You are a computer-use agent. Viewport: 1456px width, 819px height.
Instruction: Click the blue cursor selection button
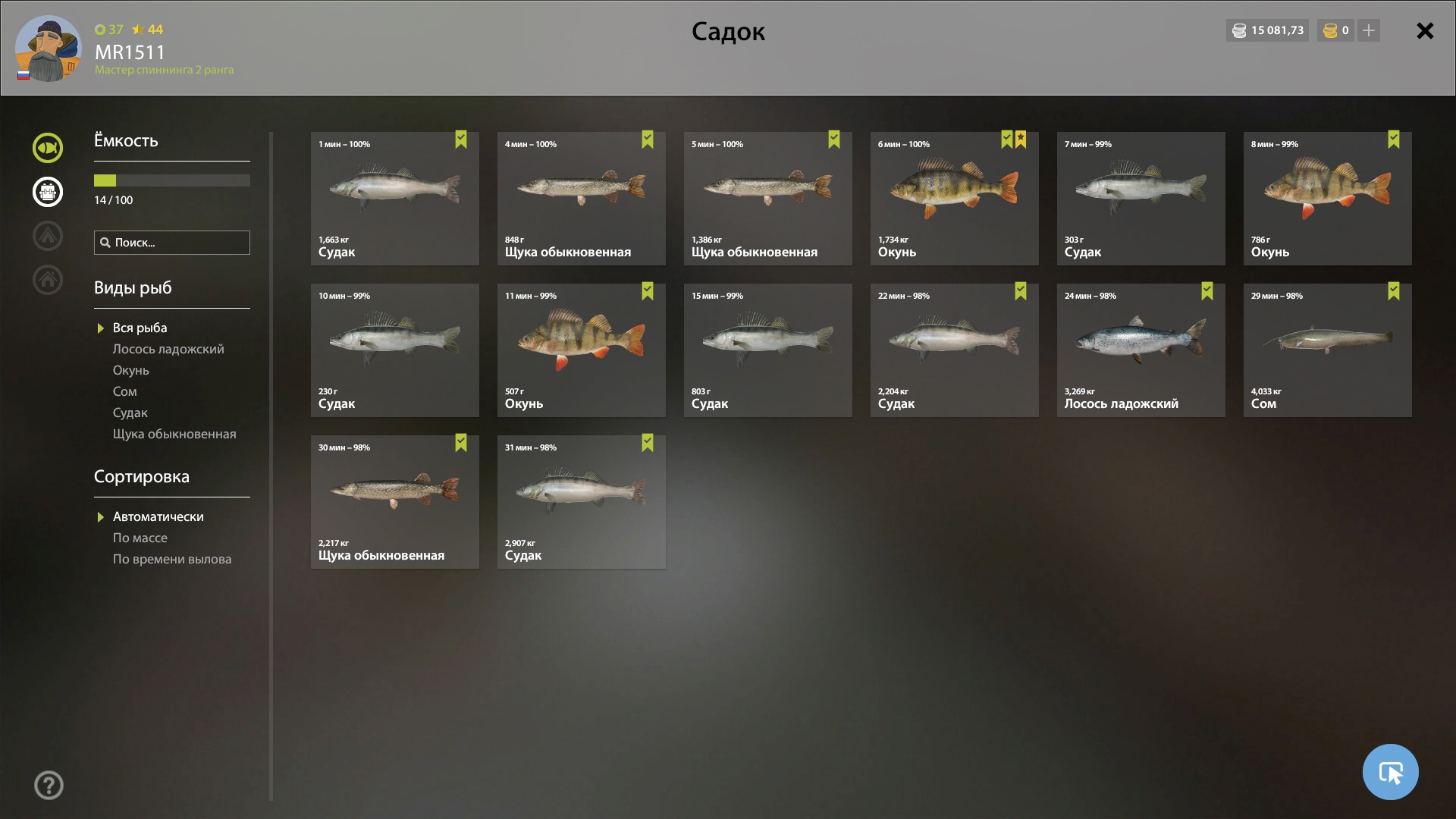[x=1390, y=772]
